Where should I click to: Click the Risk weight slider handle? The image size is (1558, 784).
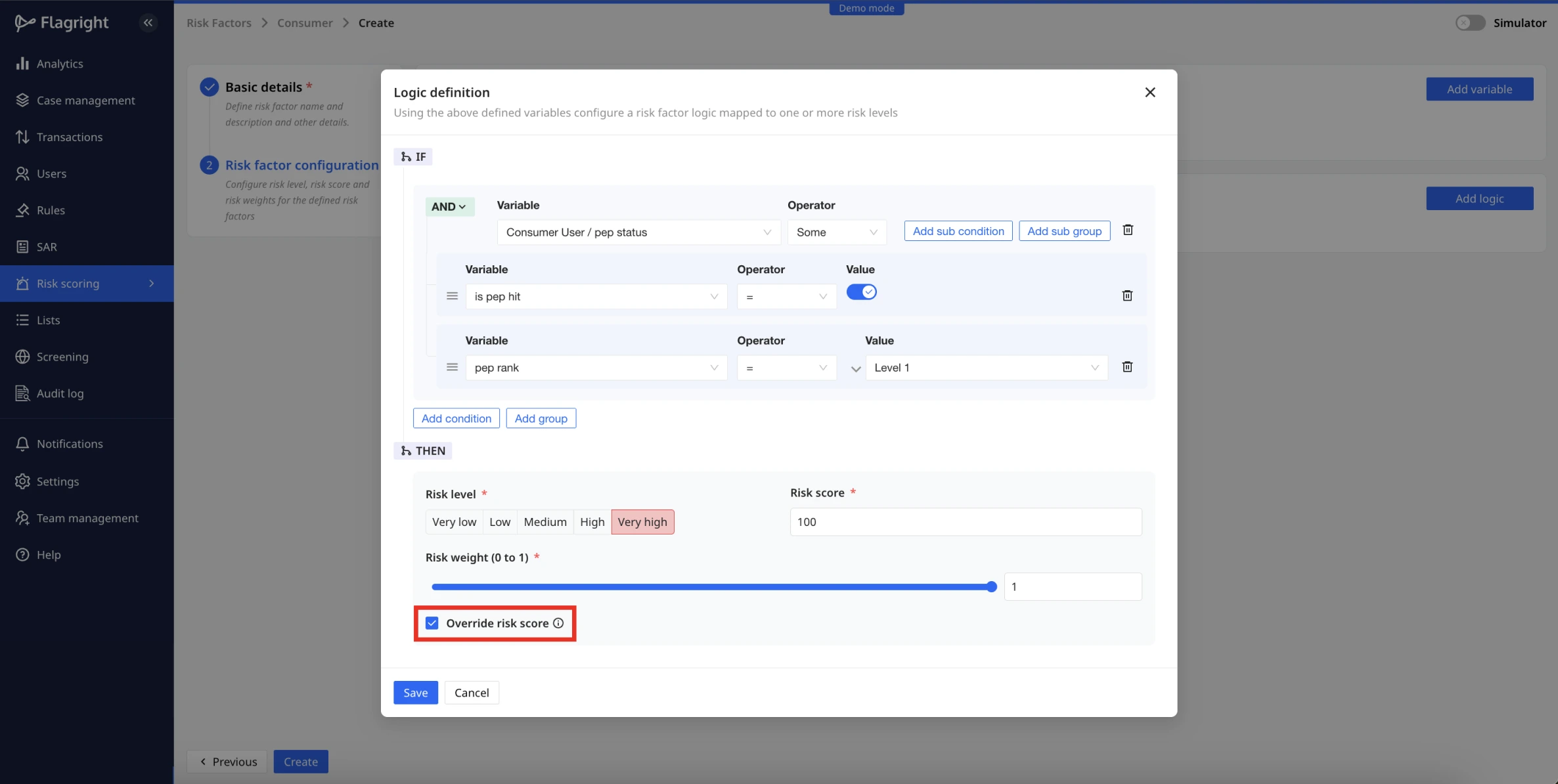coord(991,587)
